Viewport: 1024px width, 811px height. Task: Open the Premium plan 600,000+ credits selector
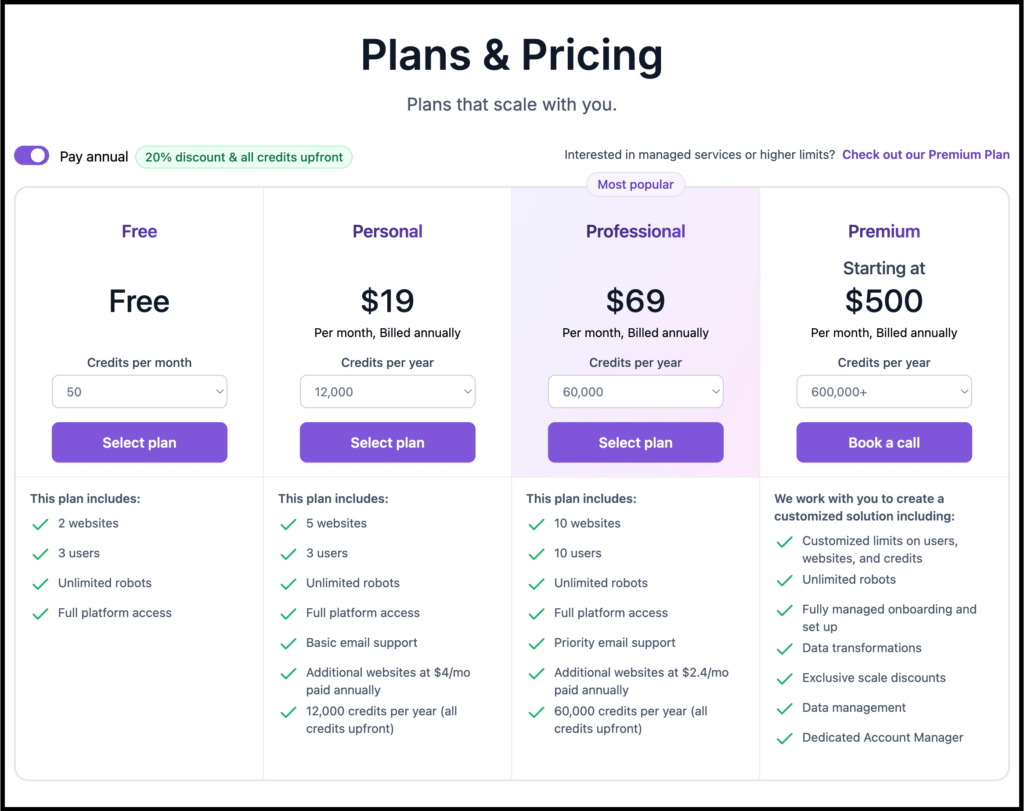point(884,391)
